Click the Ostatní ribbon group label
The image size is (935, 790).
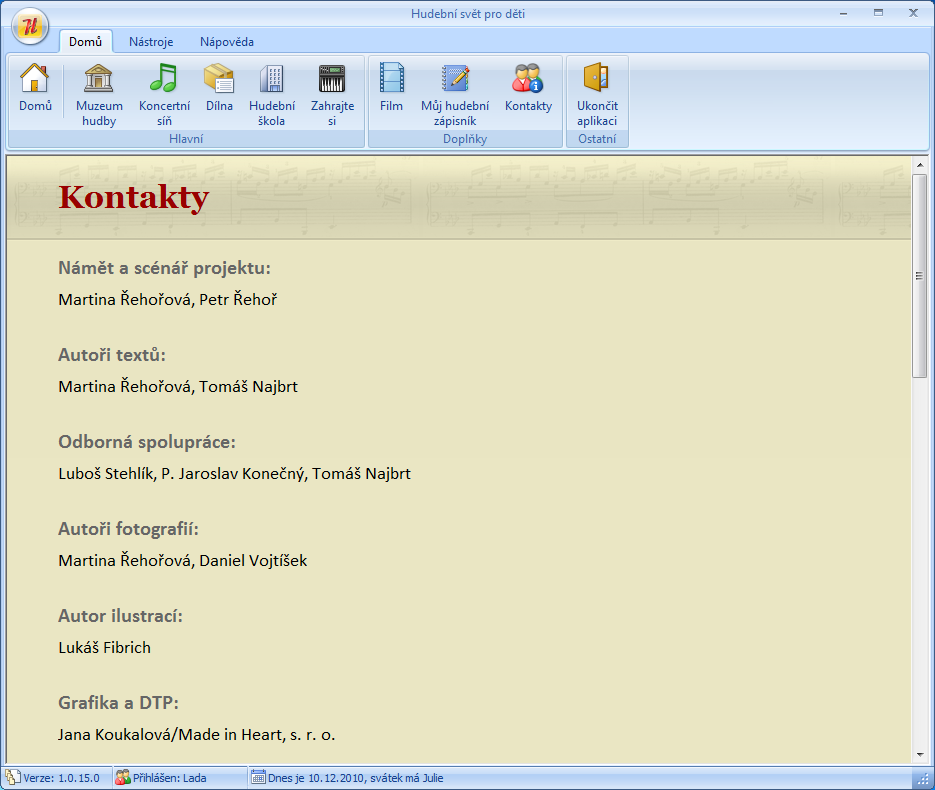click(x=597, y=139)
